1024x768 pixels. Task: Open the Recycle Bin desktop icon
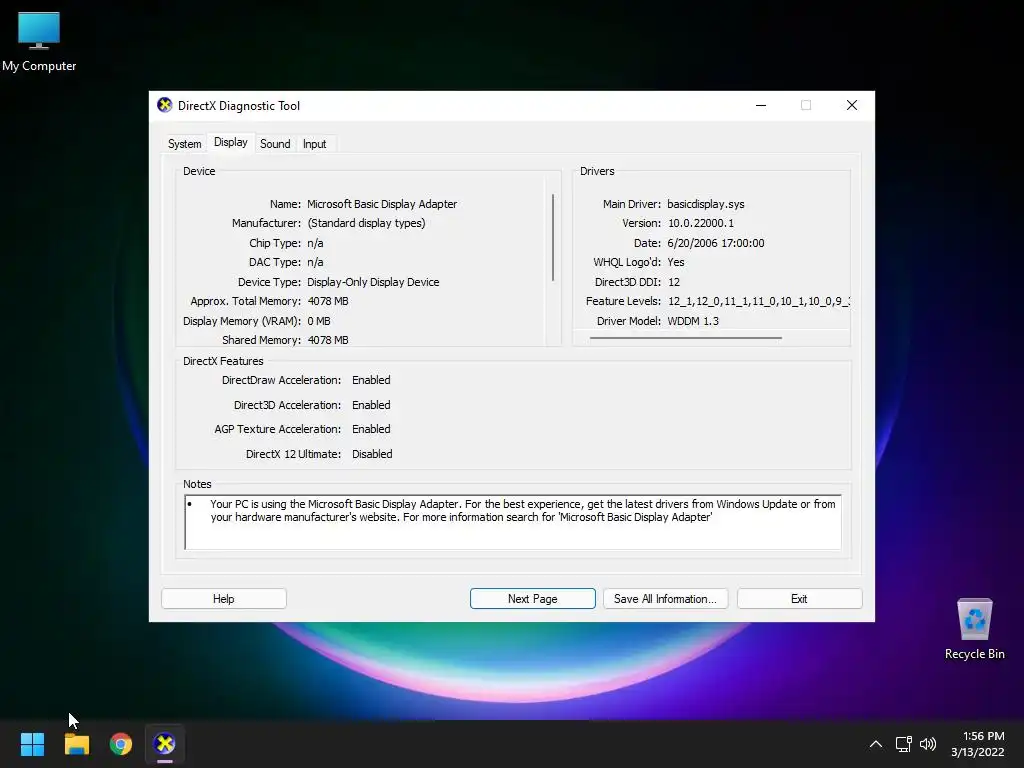pyautogui.click(x=974, y=629)
